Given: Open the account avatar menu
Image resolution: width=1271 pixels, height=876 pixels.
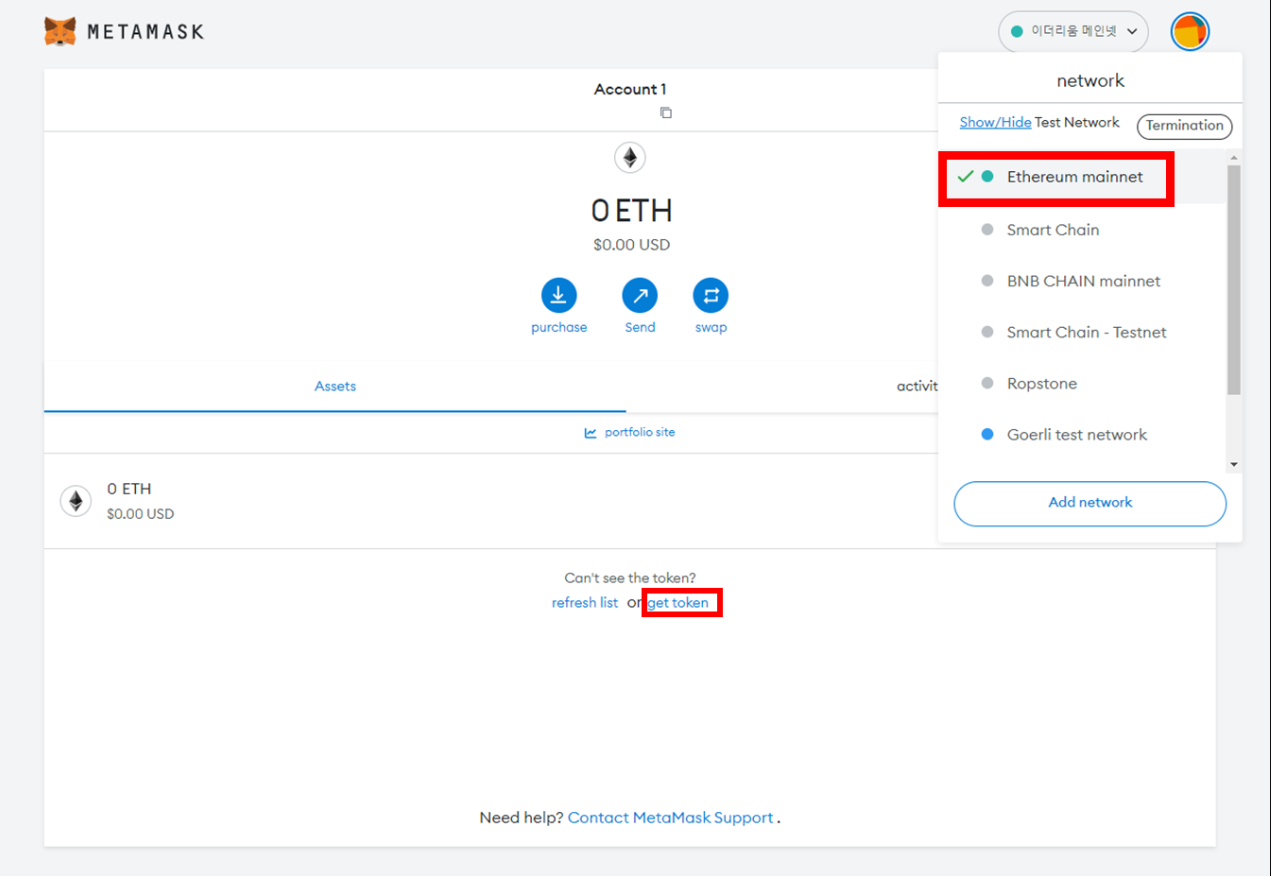Looking at the screenshot, I should (x=1190, y=32).
